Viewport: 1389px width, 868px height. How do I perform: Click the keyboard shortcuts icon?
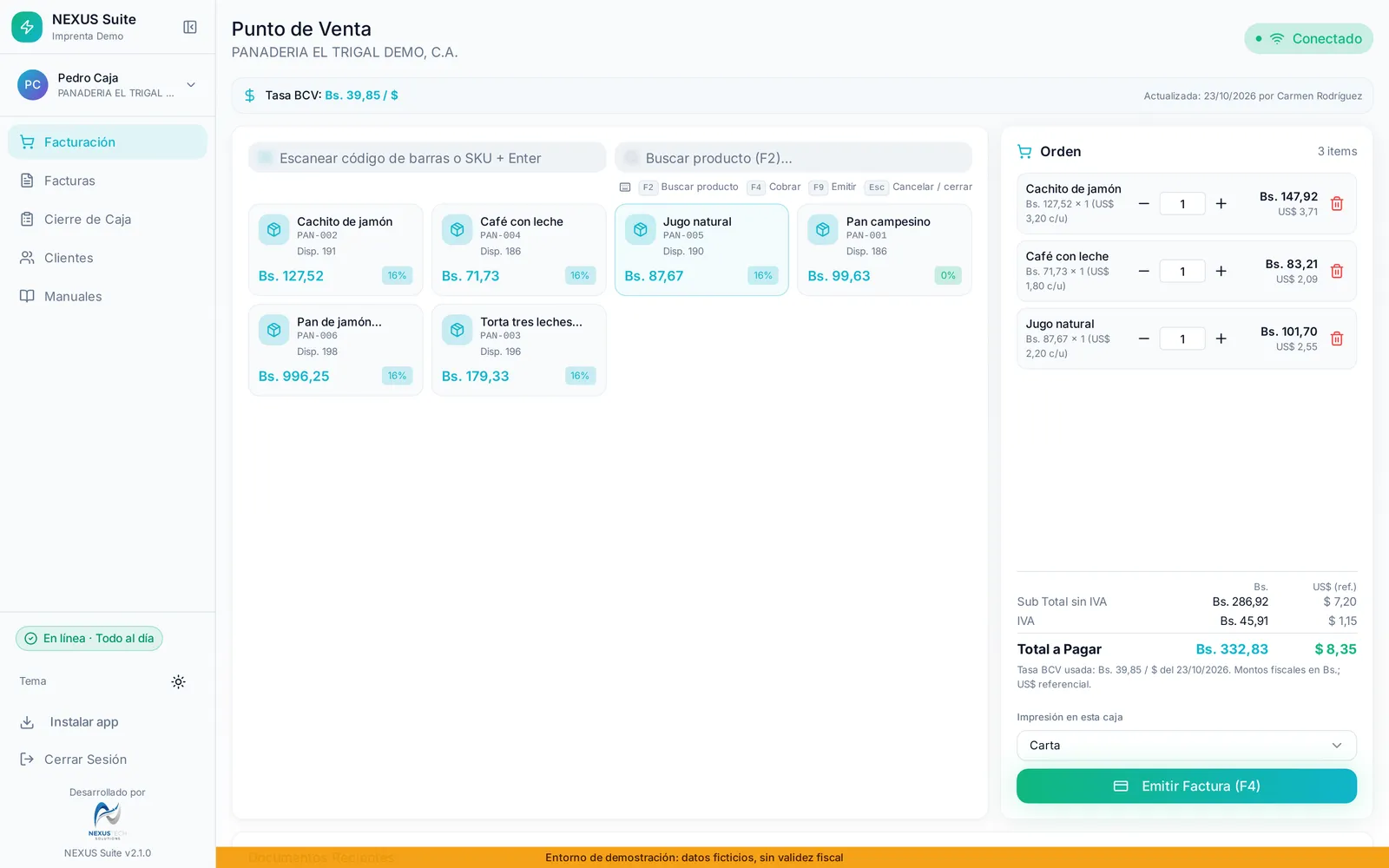pos(625,187)
